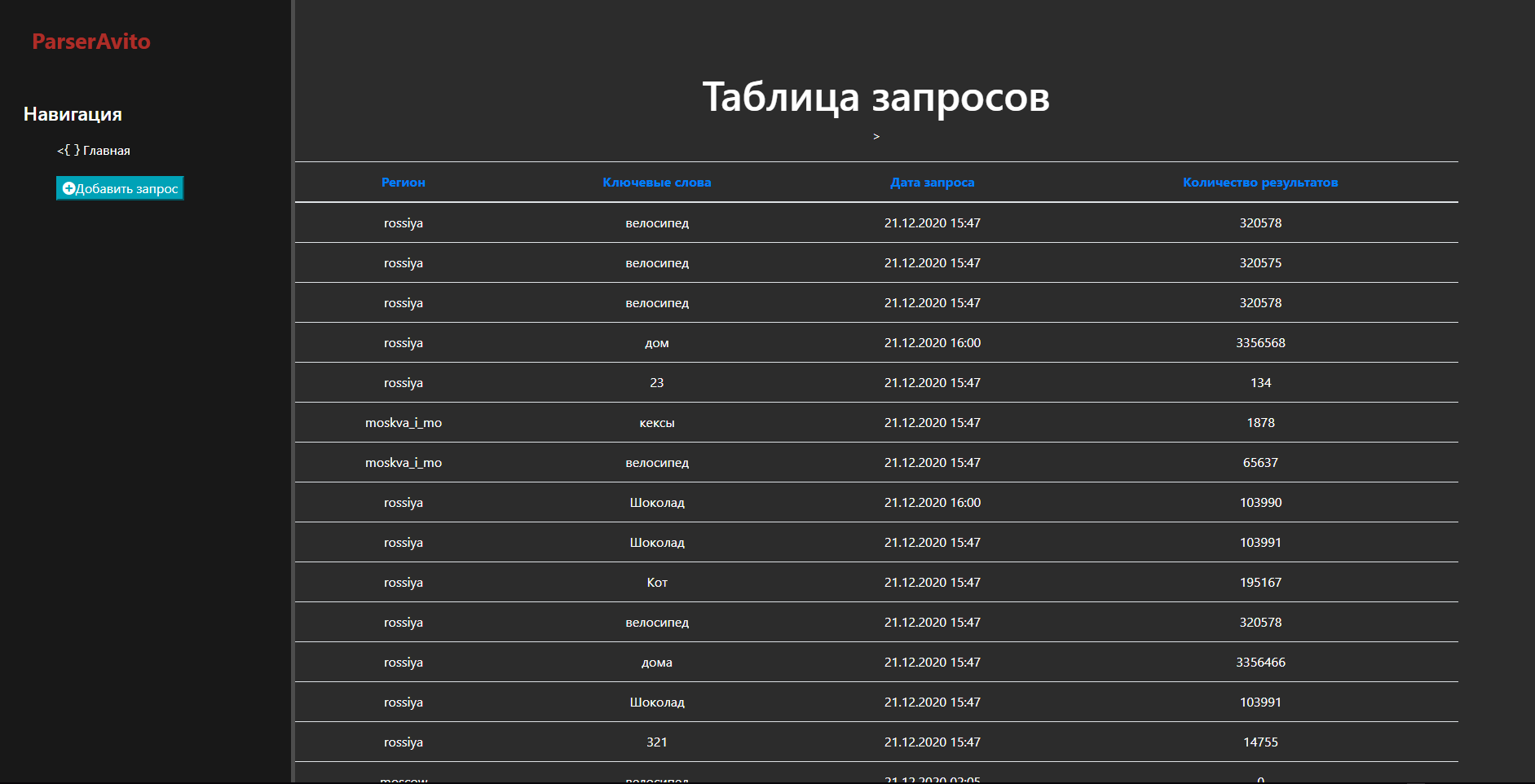Click the Добавить запрос button
Viewport: 1535px width, 784px height.
point(120,187)
